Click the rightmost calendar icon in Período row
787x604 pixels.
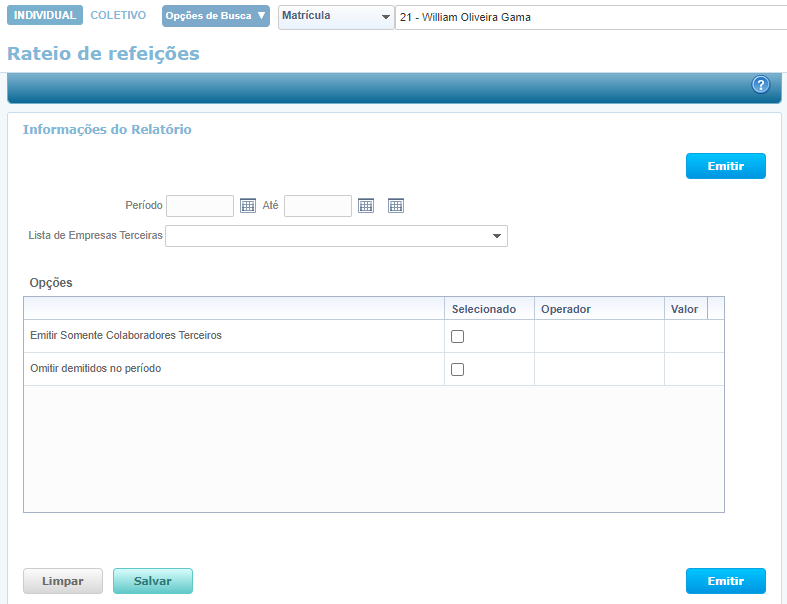(x=396, y=206)
